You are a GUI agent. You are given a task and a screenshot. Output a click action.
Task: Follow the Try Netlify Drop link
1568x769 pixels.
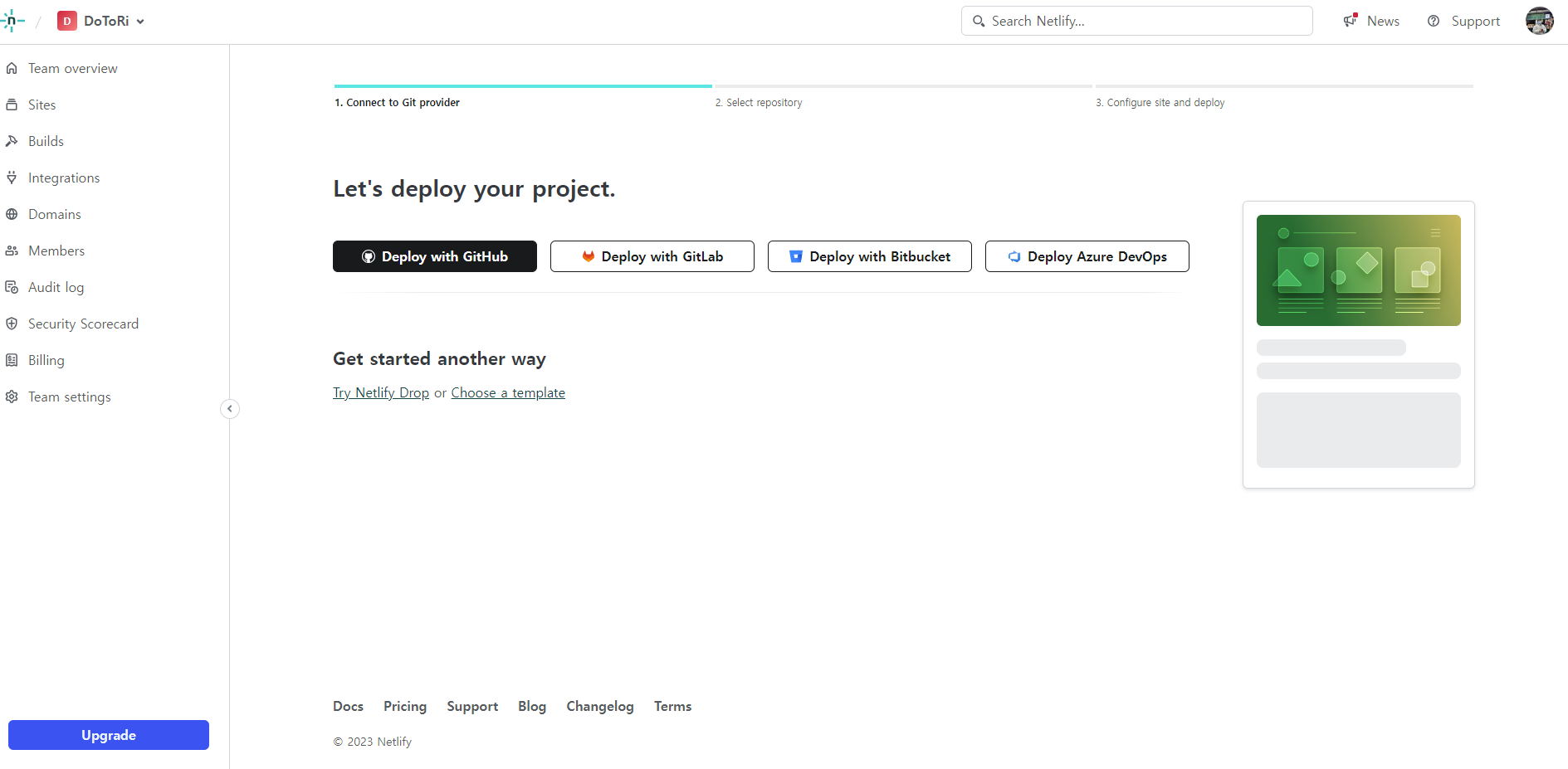tap(381, 392)
